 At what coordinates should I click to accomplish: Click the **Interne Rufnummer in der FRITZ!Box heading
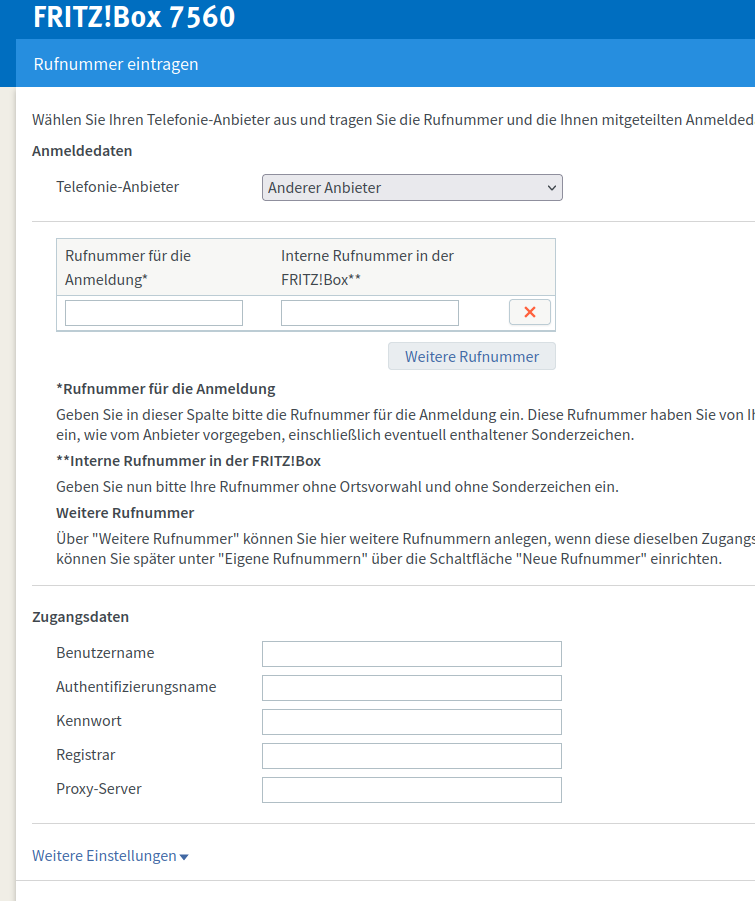(x=188, y=461)
